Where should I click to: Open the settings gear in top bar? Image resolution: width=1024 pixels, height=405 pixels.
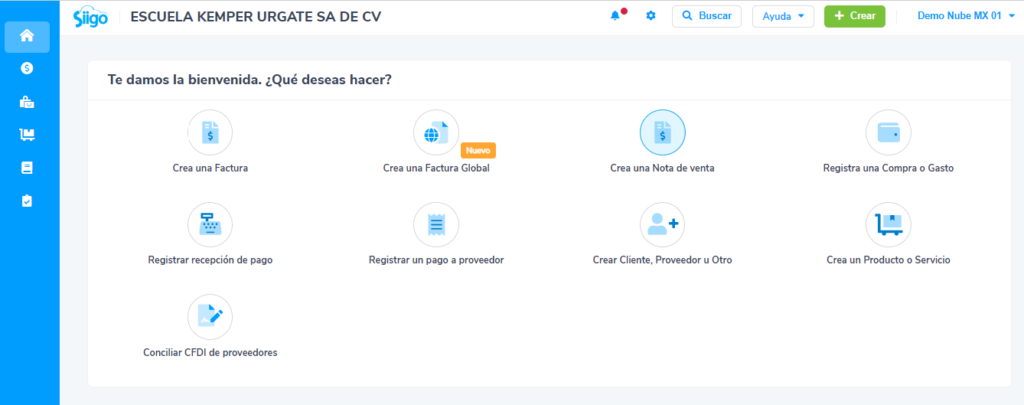click(x=651, y=17)
